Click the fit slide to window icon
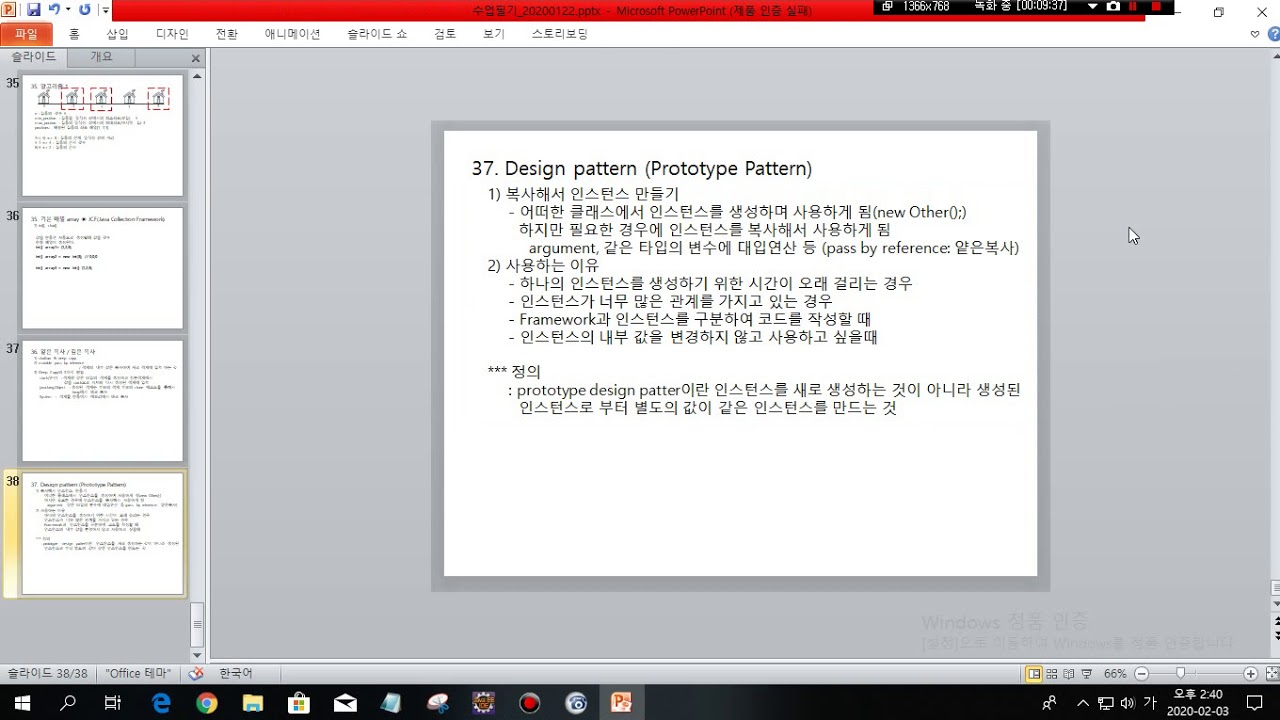 [1270, 674]
